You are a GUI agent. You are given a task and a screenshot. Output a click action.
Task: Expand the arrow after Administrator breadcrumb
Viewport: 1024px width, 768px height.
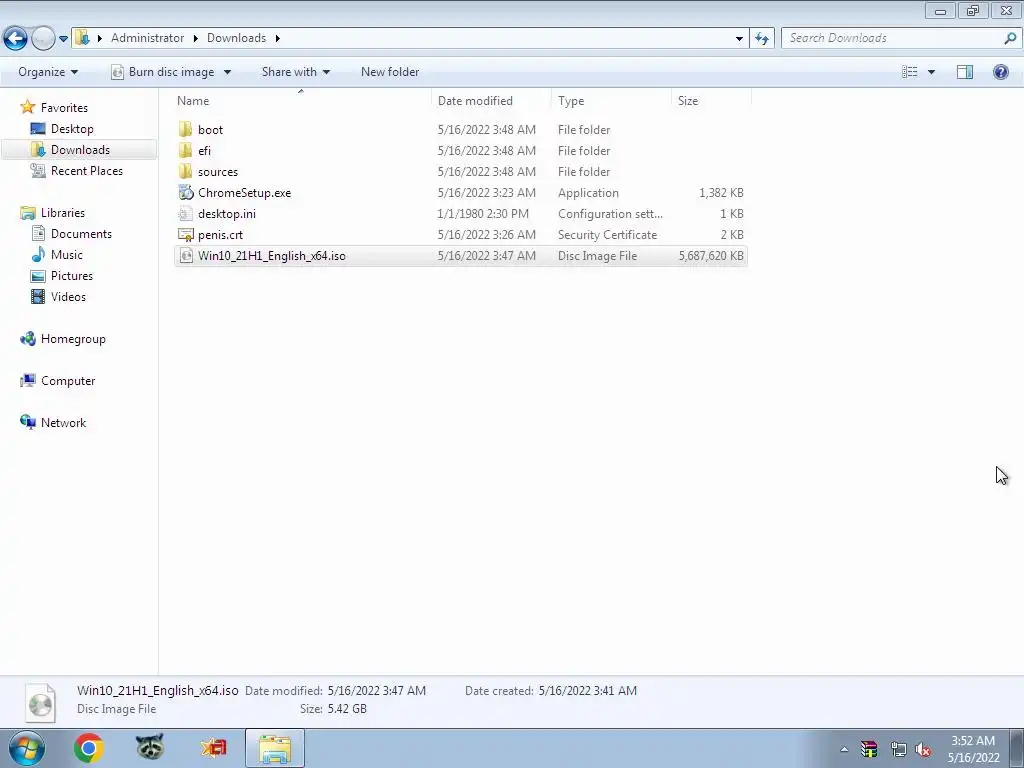[195, 38]
